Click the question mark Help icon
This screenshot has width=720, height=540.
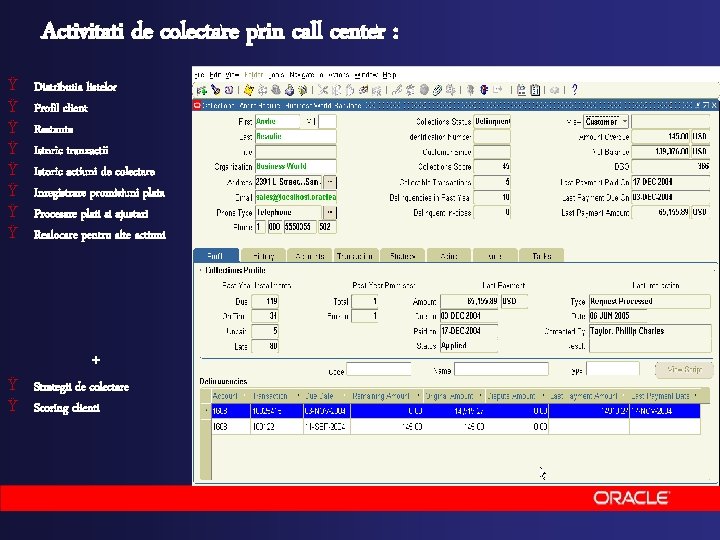pyautogui.click(x=574, y=90)
